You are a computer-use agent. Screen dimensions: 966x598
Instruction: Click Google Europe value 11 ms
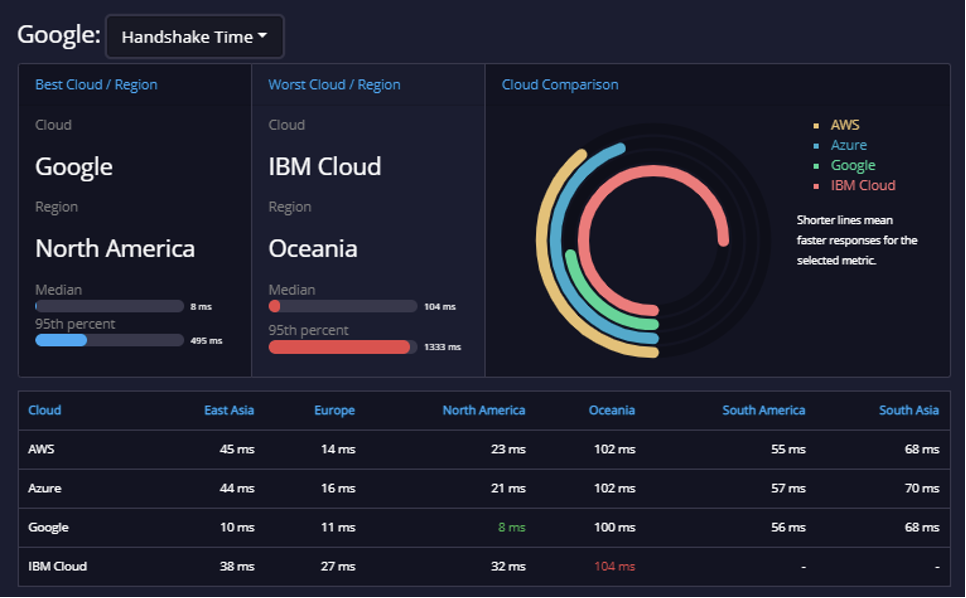click(x=338, y=528)
